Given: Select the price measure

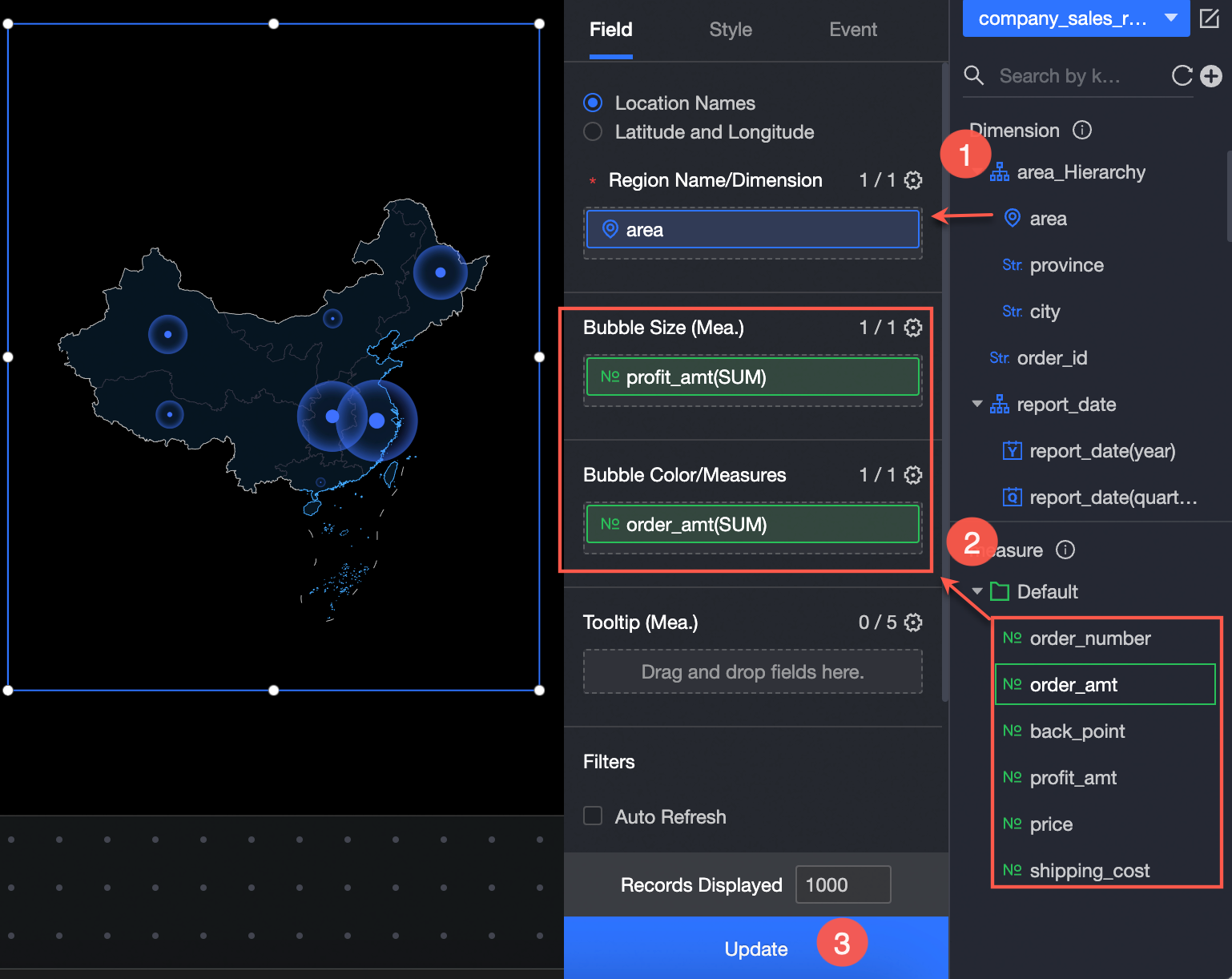Looking at the screenshot, I should pyautogui.click(x=1051, y=824).
